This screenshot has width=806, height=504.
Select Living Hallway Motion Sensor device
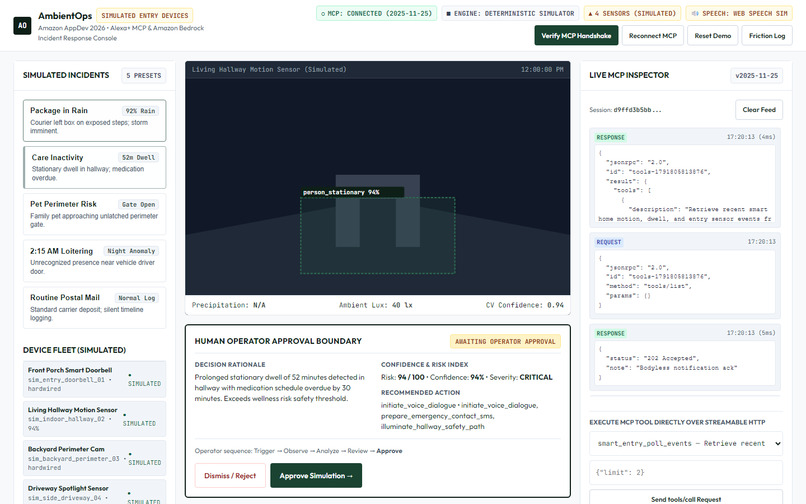[95, 419]
